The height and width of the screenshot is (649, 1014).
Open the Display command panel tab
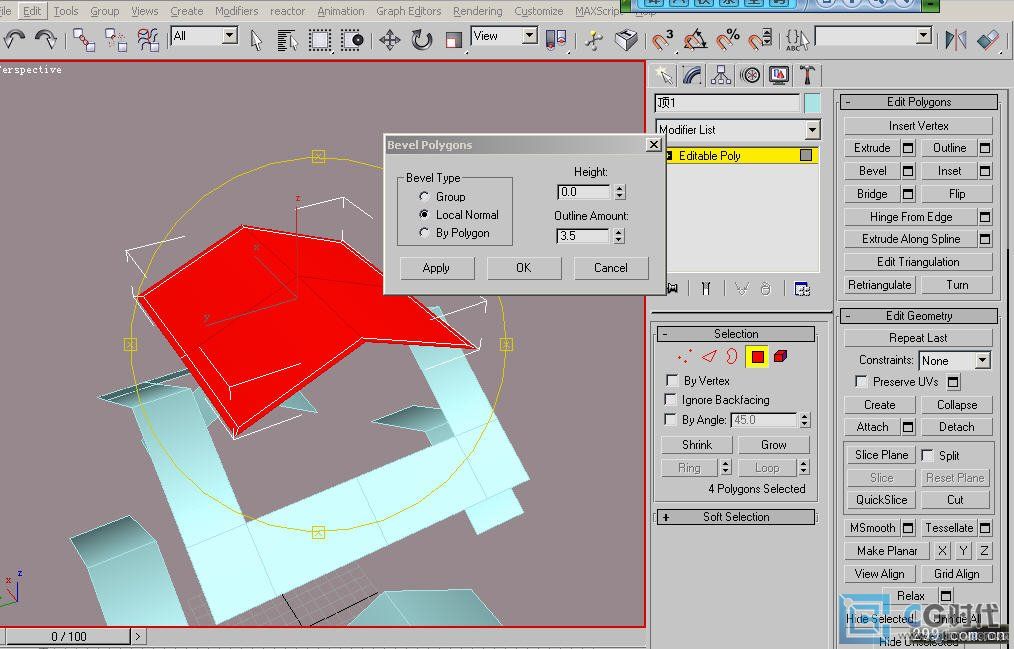coord(779,76)
